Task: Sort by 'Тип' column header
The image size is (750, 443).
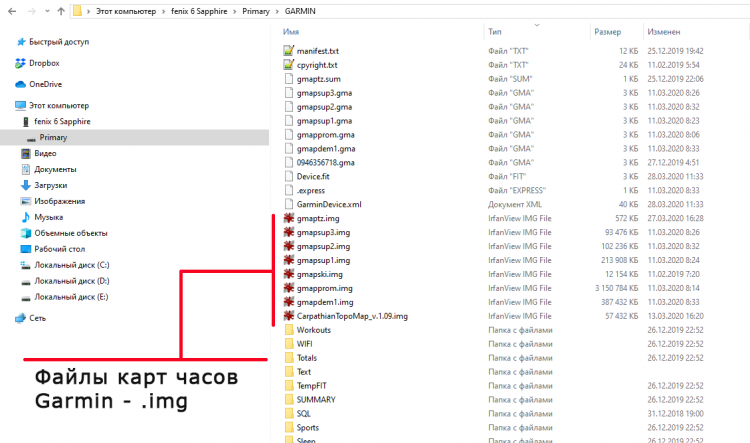Action: (495, 32)
